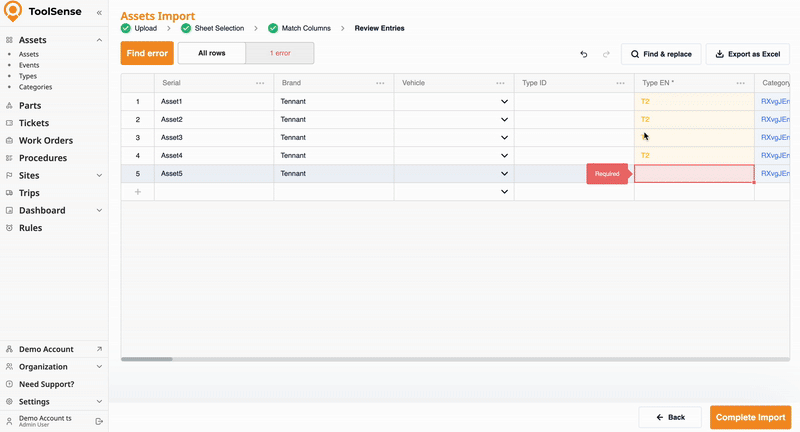
Task: Open Vehicle column options menu
Action: click(x=501, y=83)
